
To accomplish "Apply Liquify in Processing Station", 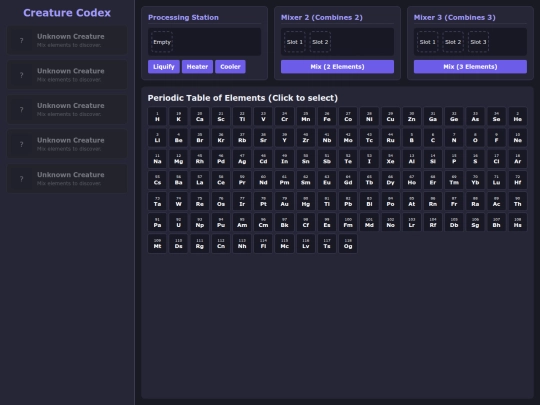I will click(164, 66).
